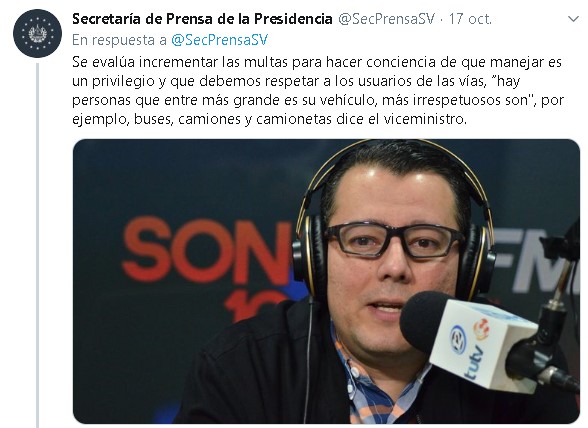Screen dimensions: 588x428
Task: Open the attached radio interview photo
Action: [326, 281]
